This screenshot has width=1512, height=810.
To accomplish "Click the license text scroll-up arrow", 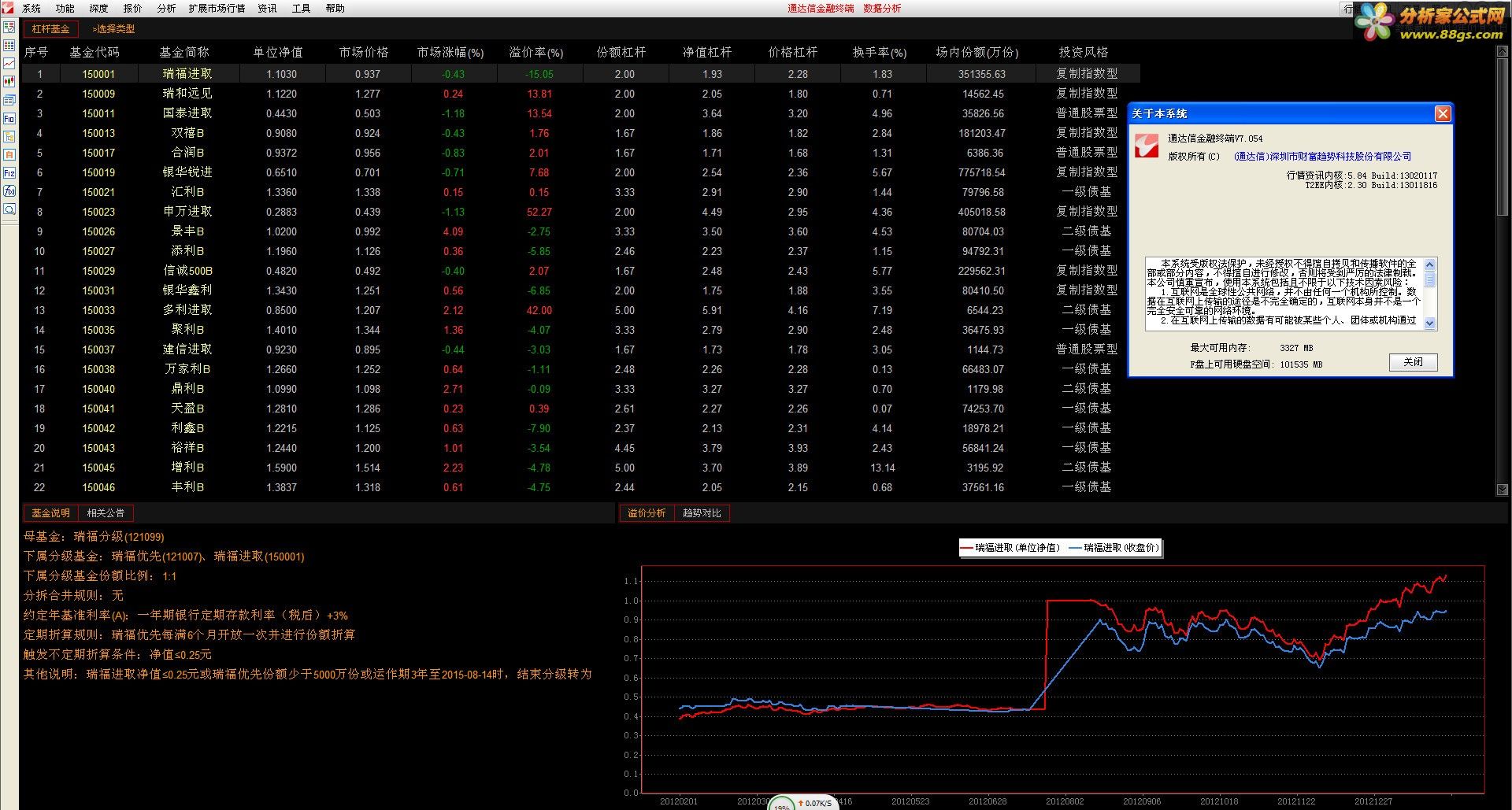I will pos(1431,264).
